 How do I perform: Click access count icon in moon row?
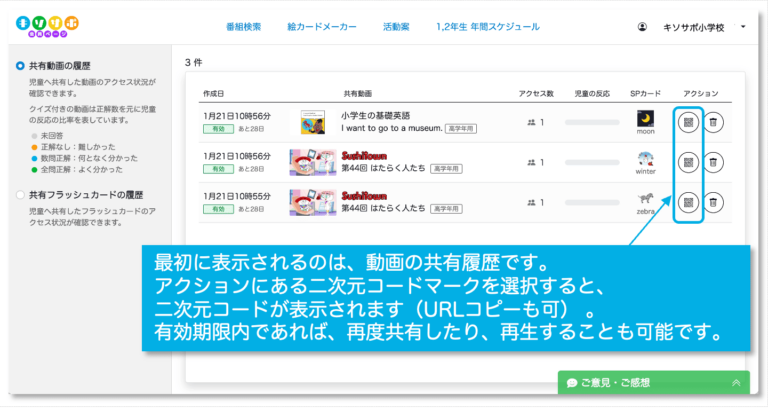point(531,122)
